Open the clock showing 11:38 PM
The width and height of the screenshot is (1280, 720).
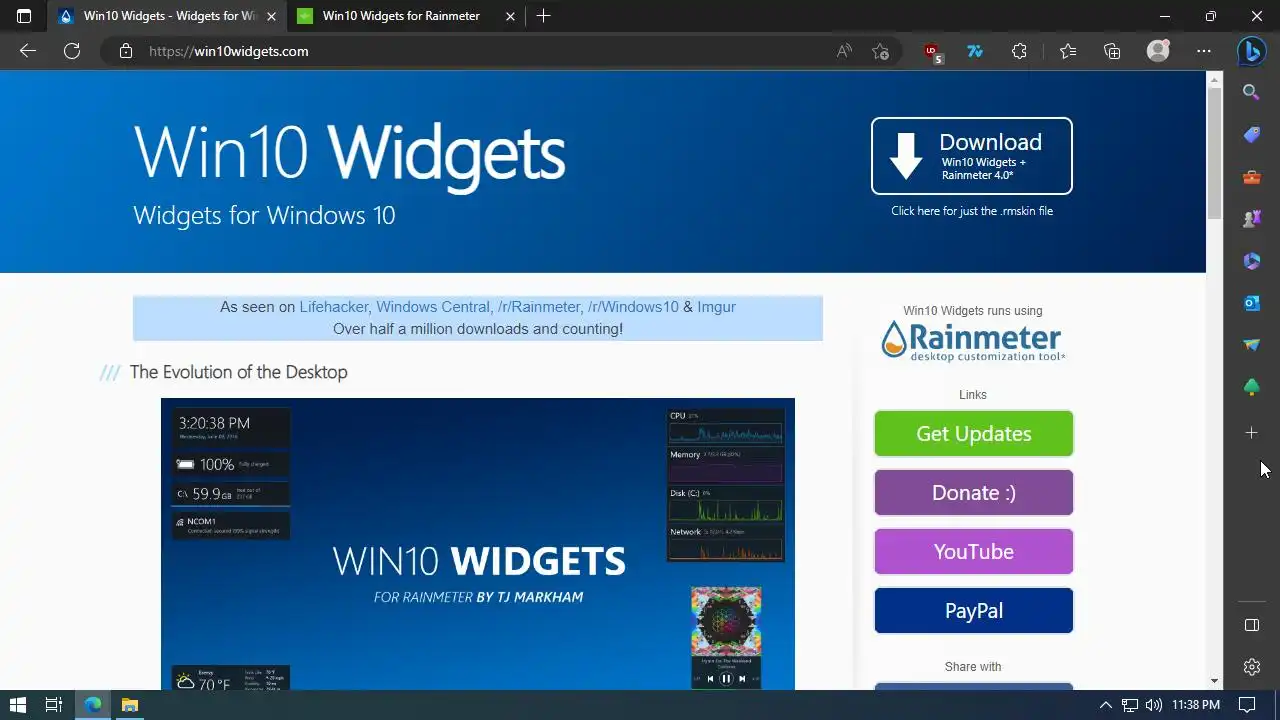pyautogui.click(x=1195, y=705)
